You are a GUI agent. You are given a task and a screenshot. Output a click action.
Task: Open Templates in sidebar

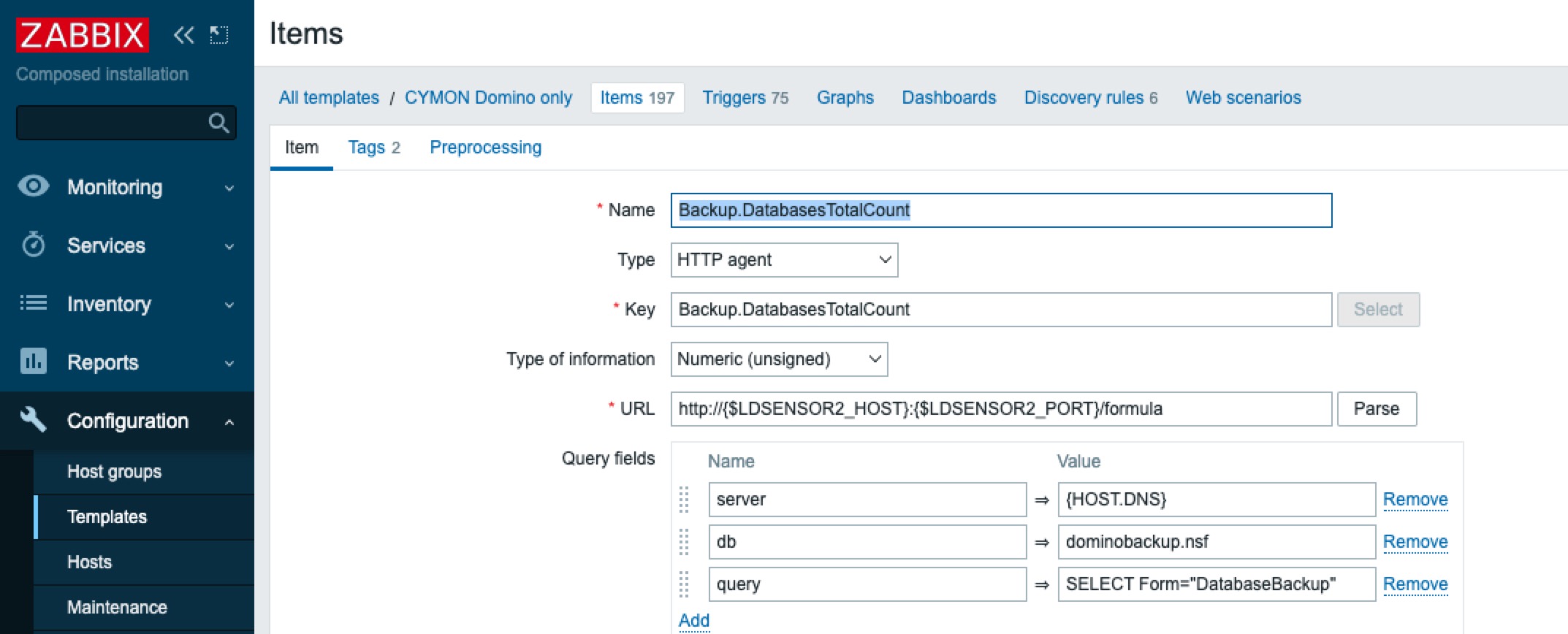point(107,517)
